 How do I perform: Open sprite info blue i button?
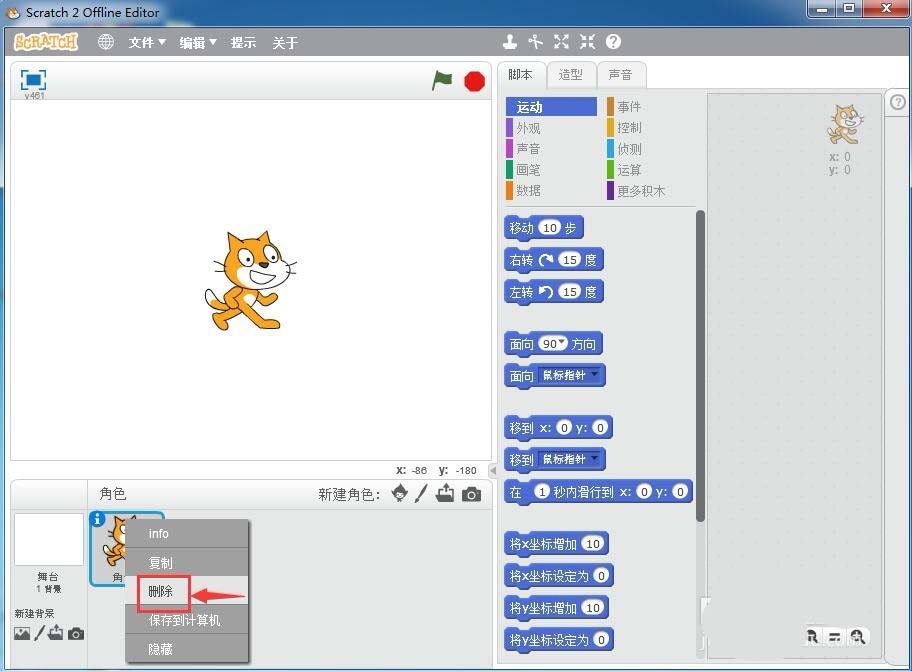(97, 518)
